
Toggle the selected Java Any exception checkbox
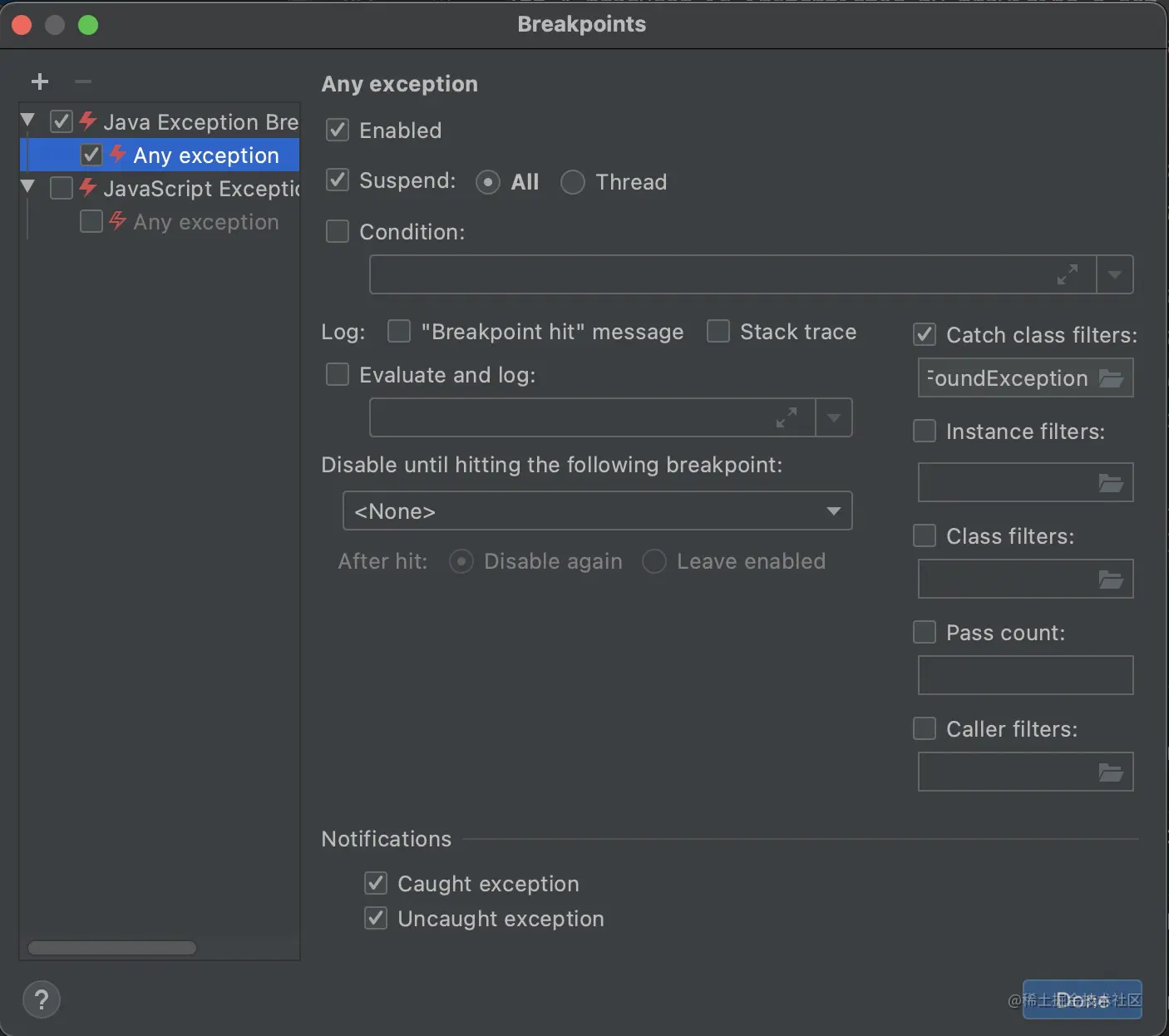click(91, 155)
